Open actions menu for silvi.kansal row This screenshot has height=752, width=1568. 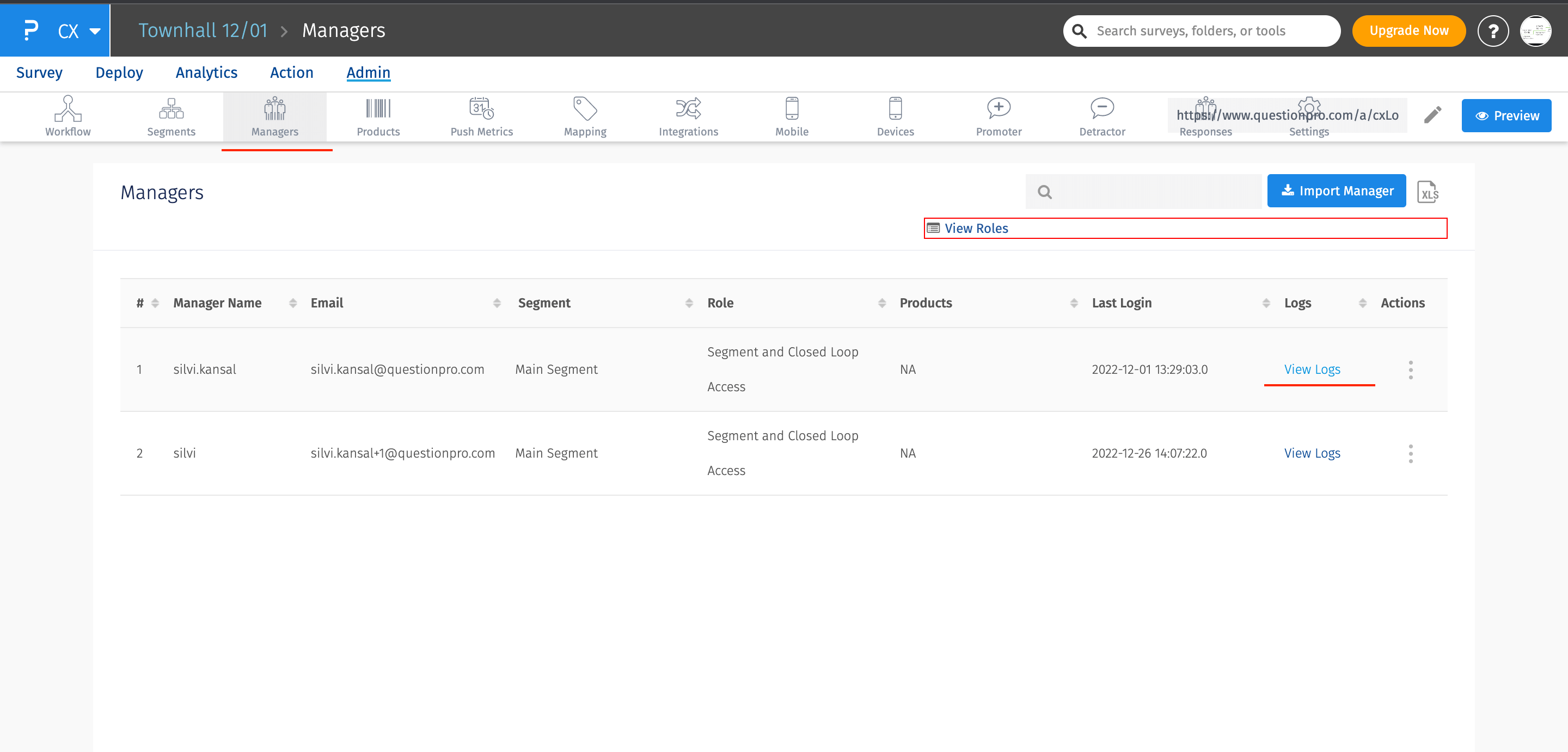(x=1410, y=370)
